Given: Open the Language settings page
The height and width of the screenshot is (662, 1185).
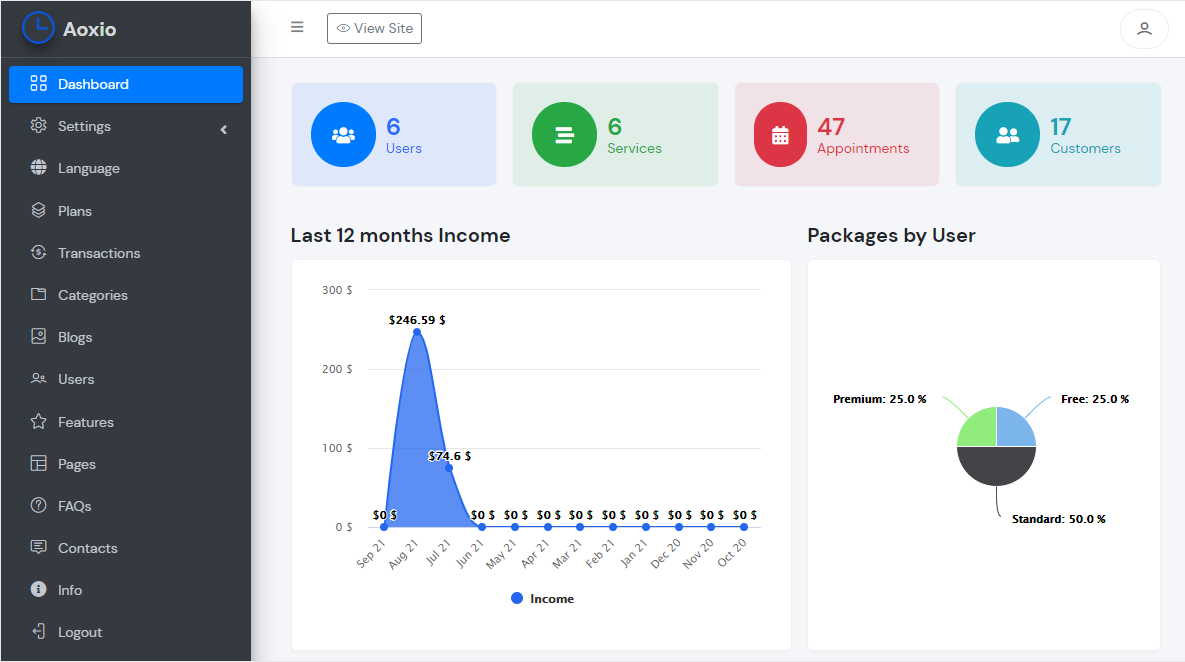Looking at the screenshot, I should (125, 169).
